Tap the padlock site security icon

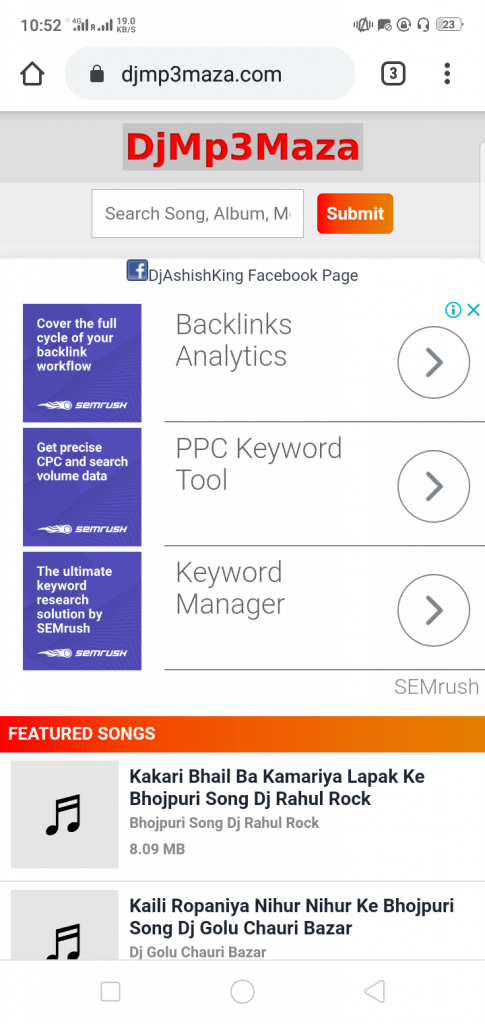pyautogui.click(x=97, y=74)
